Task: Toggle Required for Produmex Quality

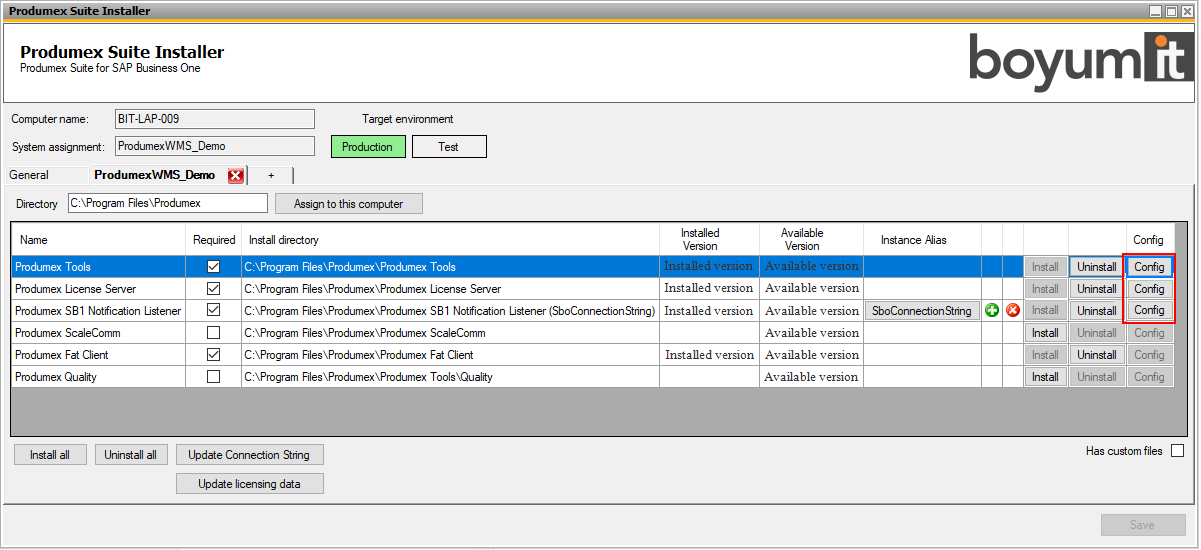Action: (213, 377)
